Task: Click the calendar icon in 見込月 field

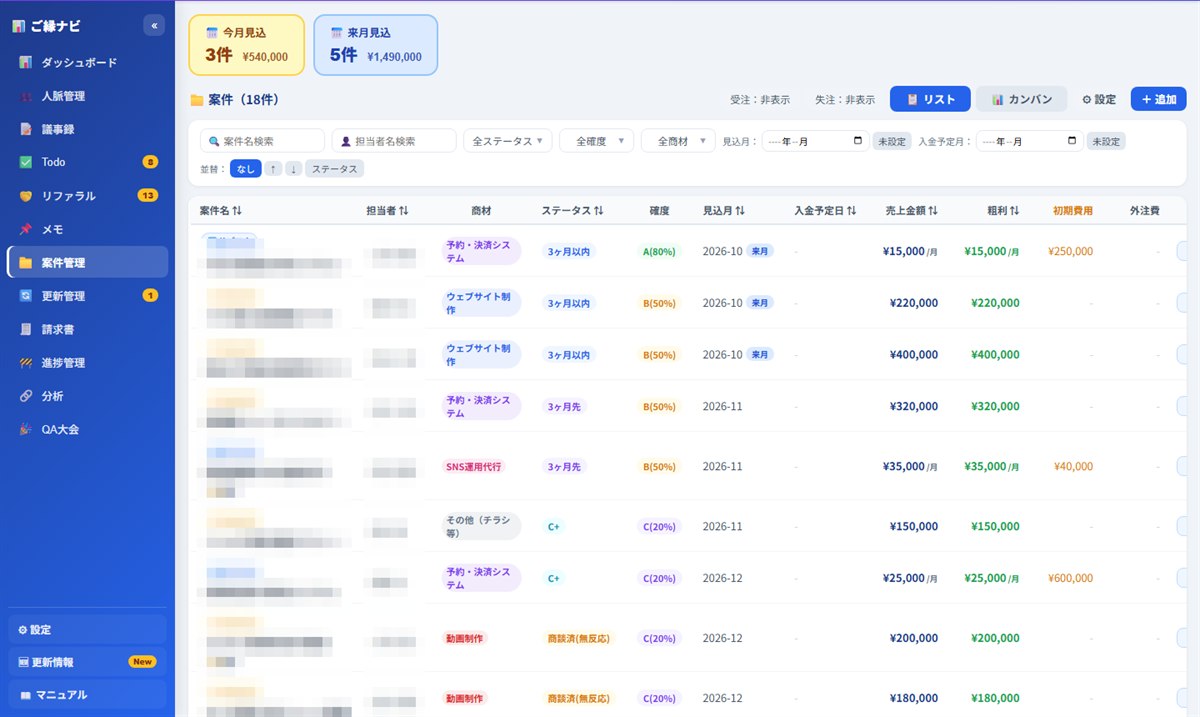Action: [858, 141]
